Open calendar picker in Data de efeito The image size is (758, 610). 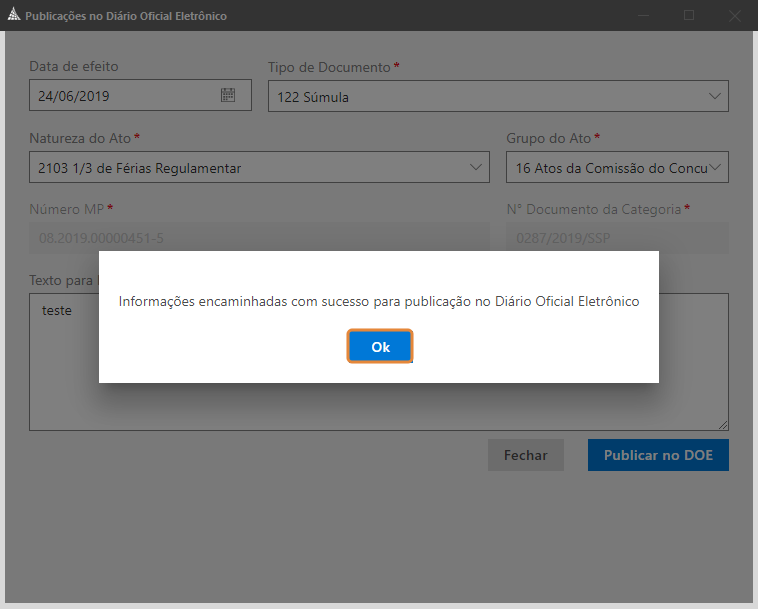(228, 95)
